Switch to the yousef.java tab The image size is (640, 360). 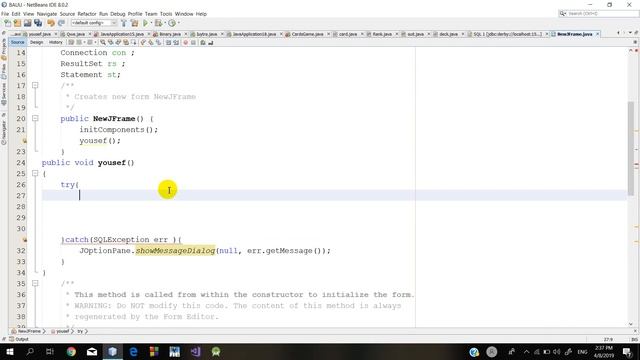click(40, 34)
